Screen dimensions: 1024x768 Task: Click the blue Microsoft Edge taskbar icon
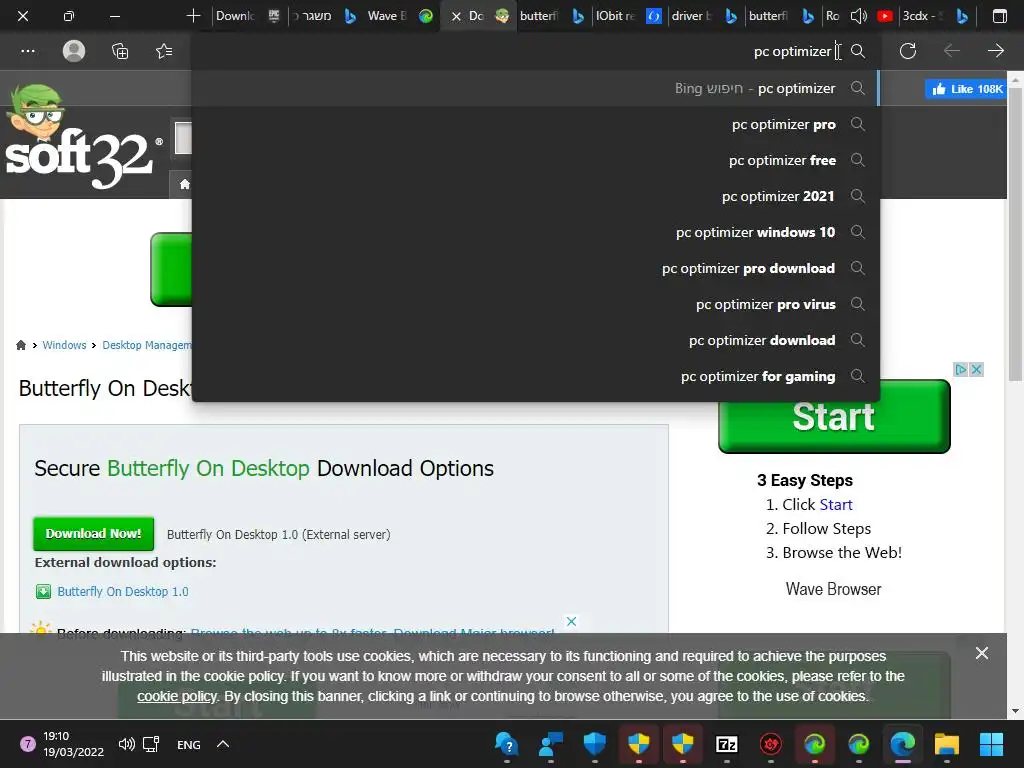[903, 744]
